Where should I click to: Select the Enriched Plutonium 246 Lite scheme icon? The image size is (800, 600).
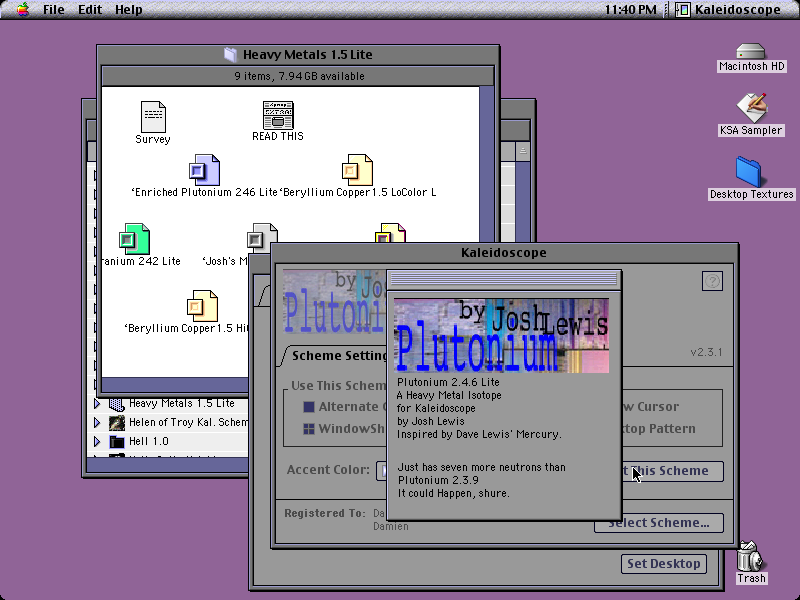[x=204, y=170]
